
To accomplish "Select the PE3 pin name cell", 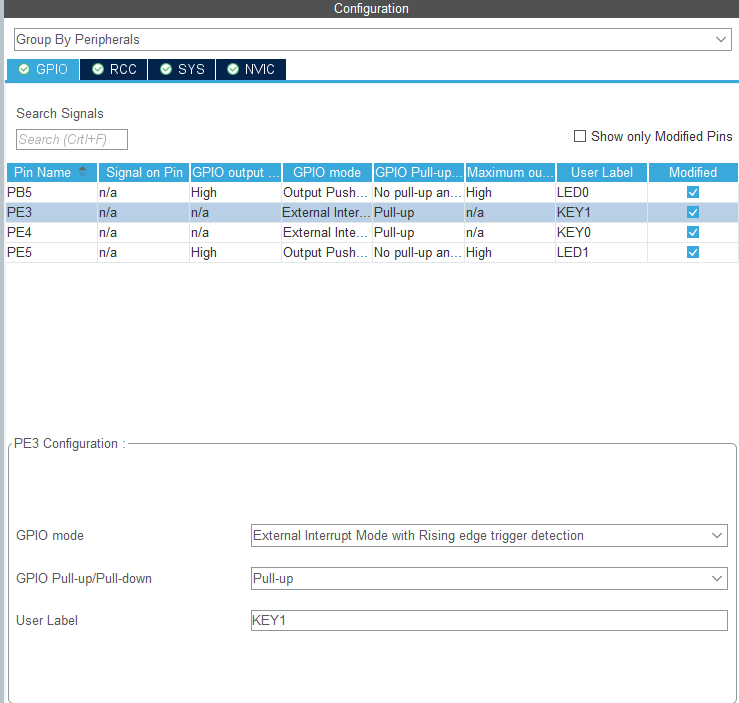I will (51, 213).
